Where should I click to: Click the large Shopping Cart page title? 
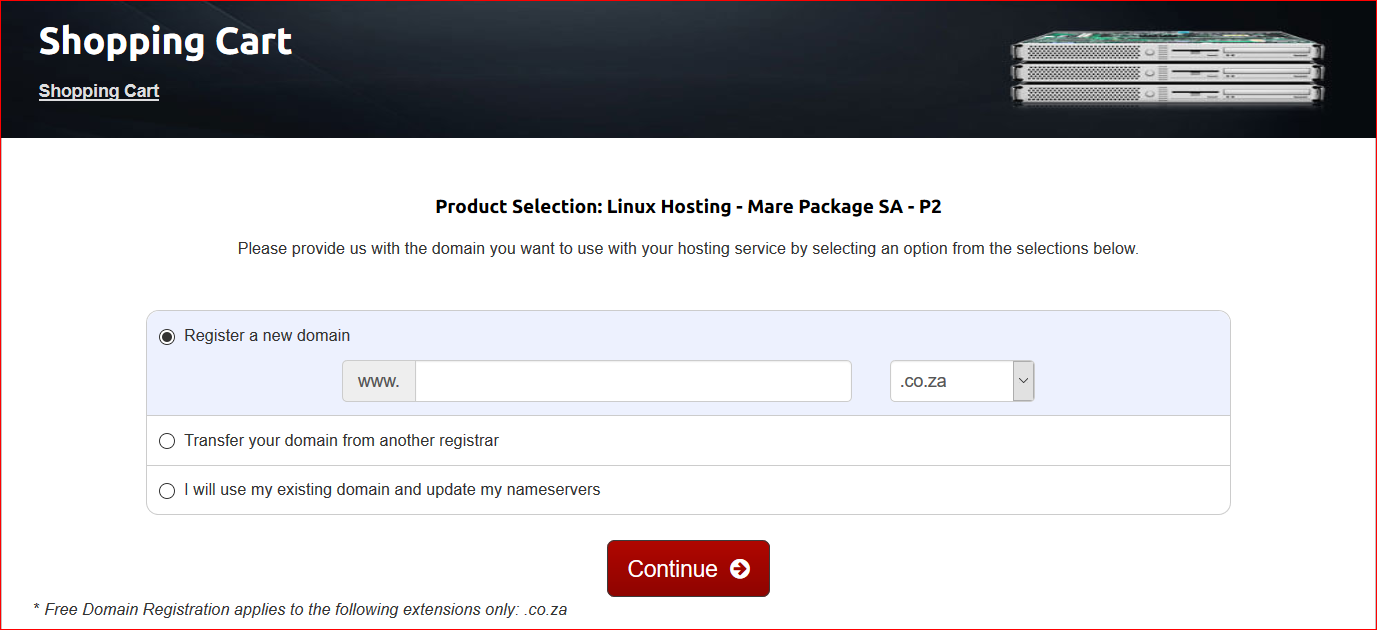(165, 41)
